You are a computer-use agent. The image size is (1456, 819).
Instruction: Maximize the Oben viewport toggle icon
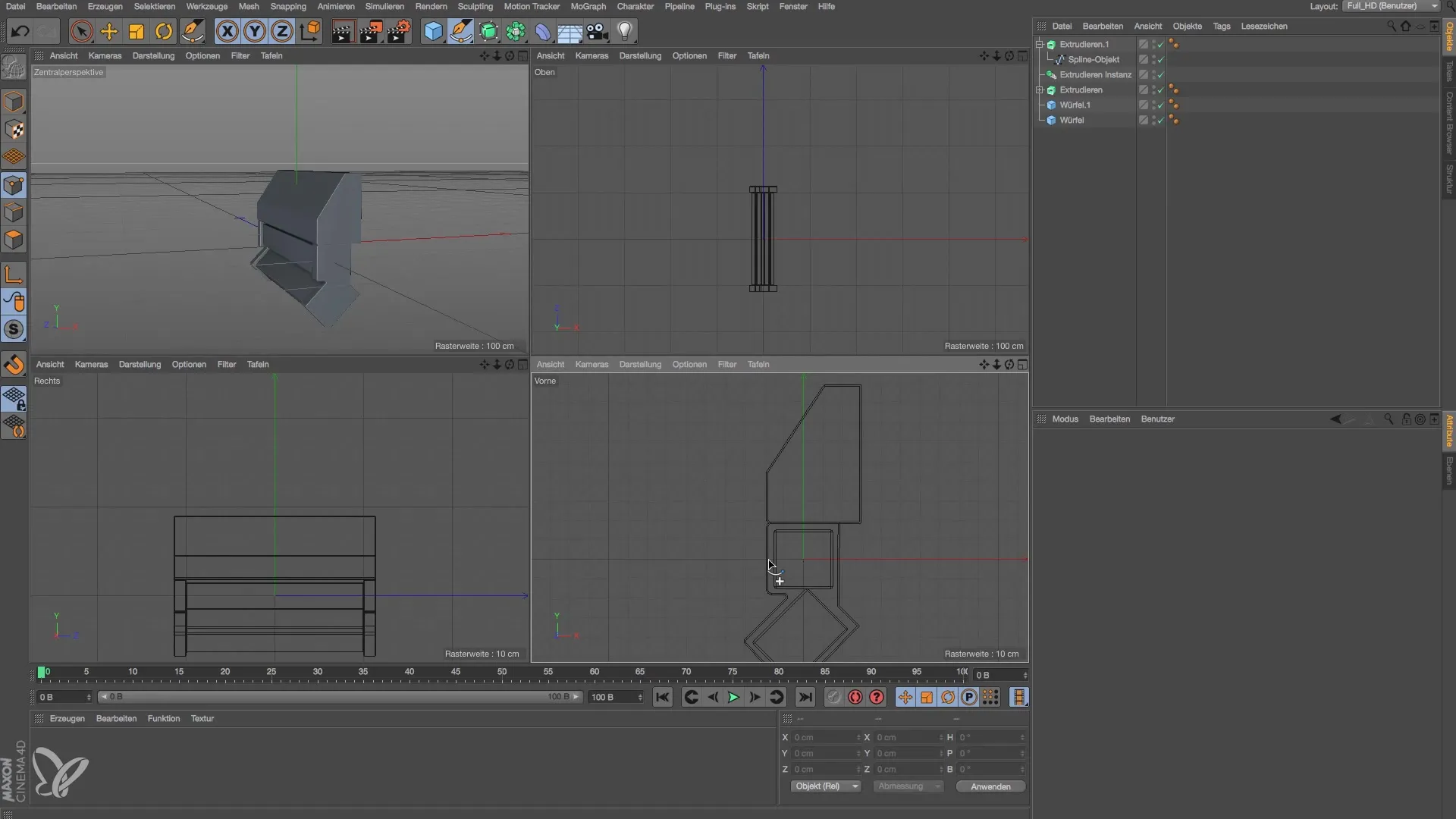1022,55
